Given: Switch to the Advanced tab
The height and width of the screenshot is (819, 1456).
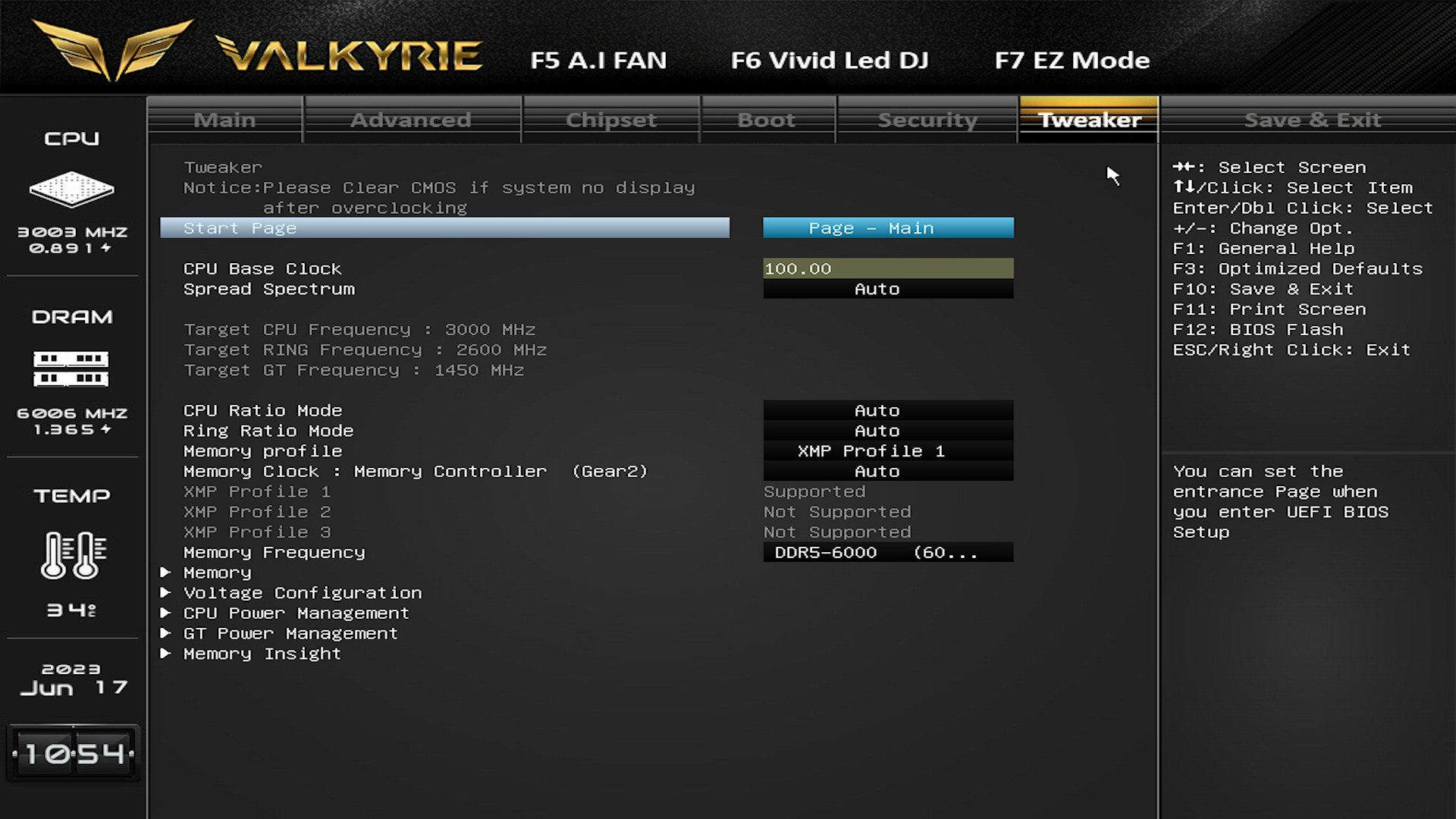Looking at the screenshot, I should 410,120.
